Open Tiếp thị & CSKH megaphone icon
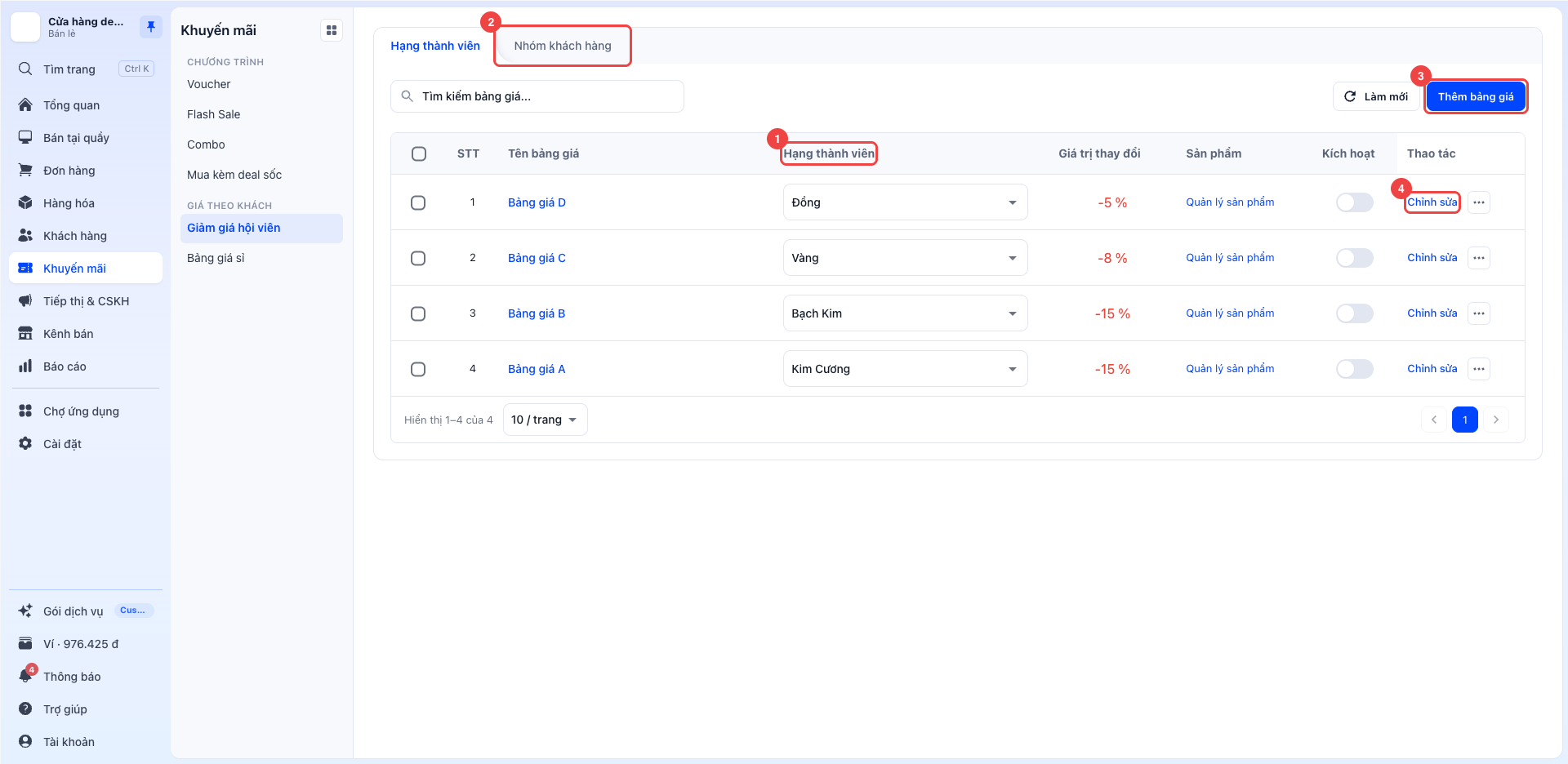Screen dimensions: 1568x764 coord(25,301)
